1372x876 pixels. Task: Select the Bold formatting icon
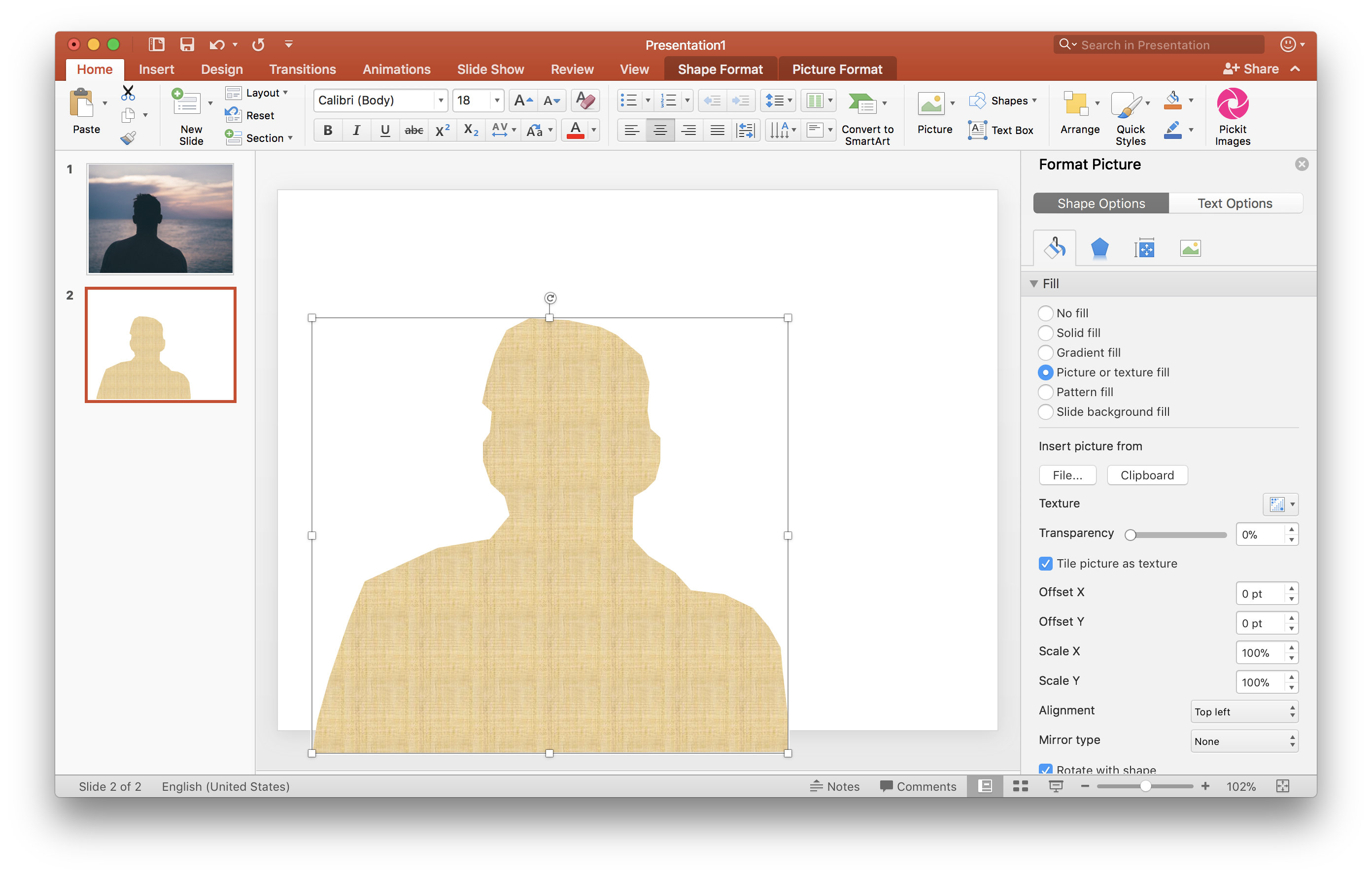point(328,130)
